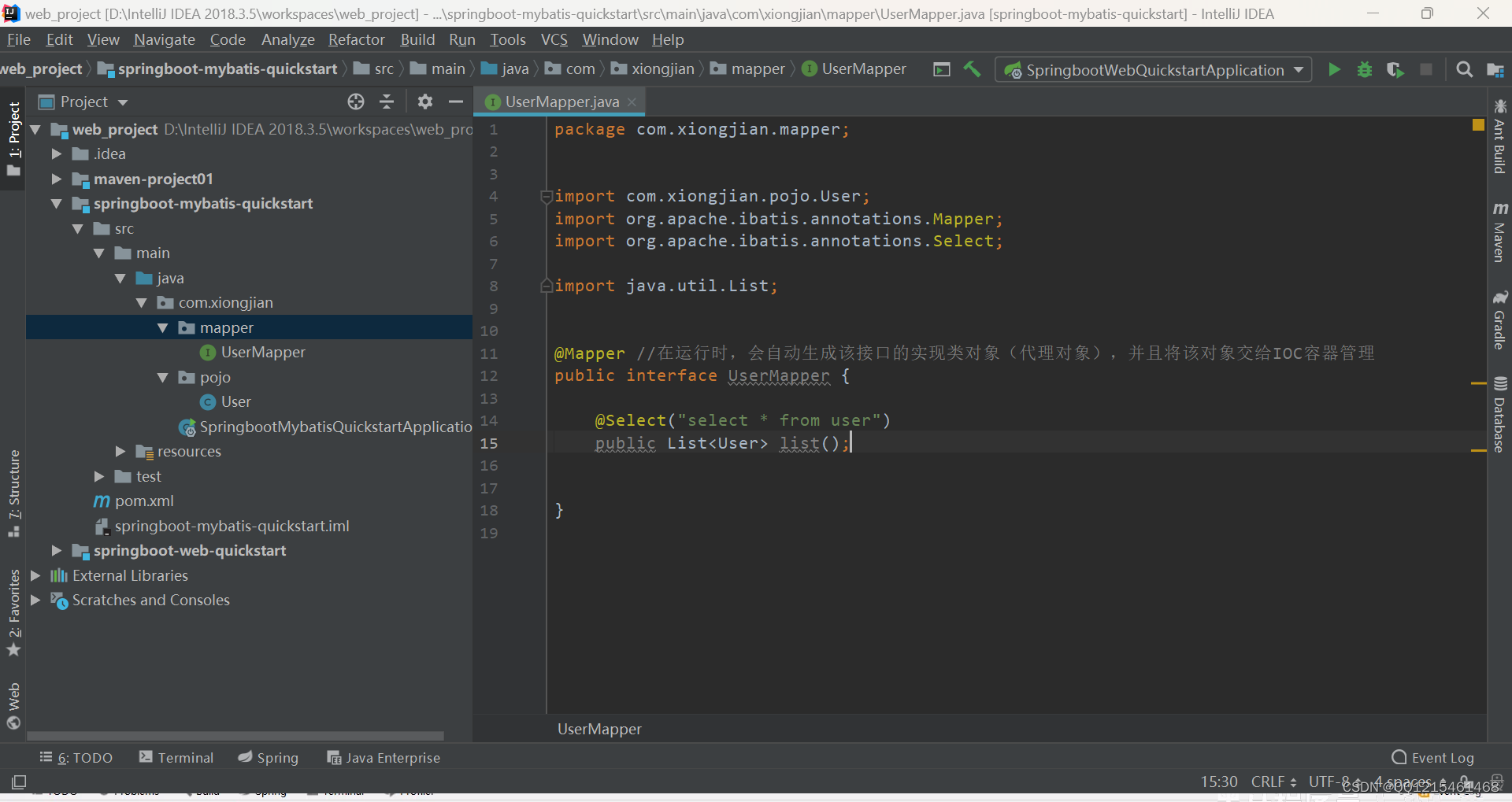The image size is (1512, 802).
Task: Open the Structure tool window
Action: (x=13, y=493)
